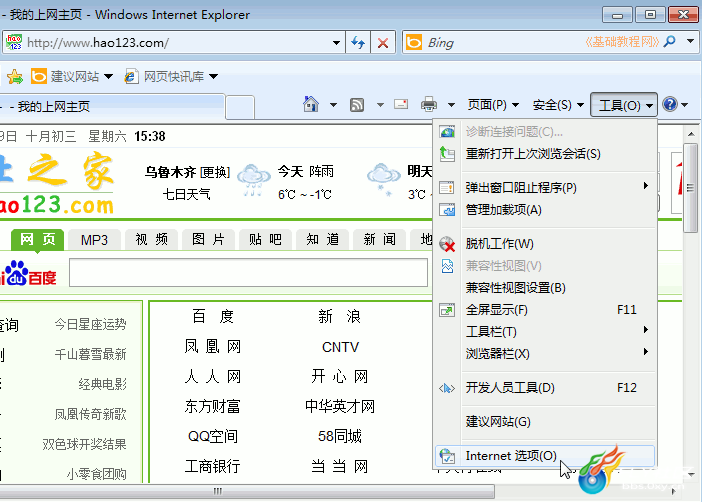This screenshot has height=502, width=702.
Task: Open the CNTV site link
Action: point(340,347)
